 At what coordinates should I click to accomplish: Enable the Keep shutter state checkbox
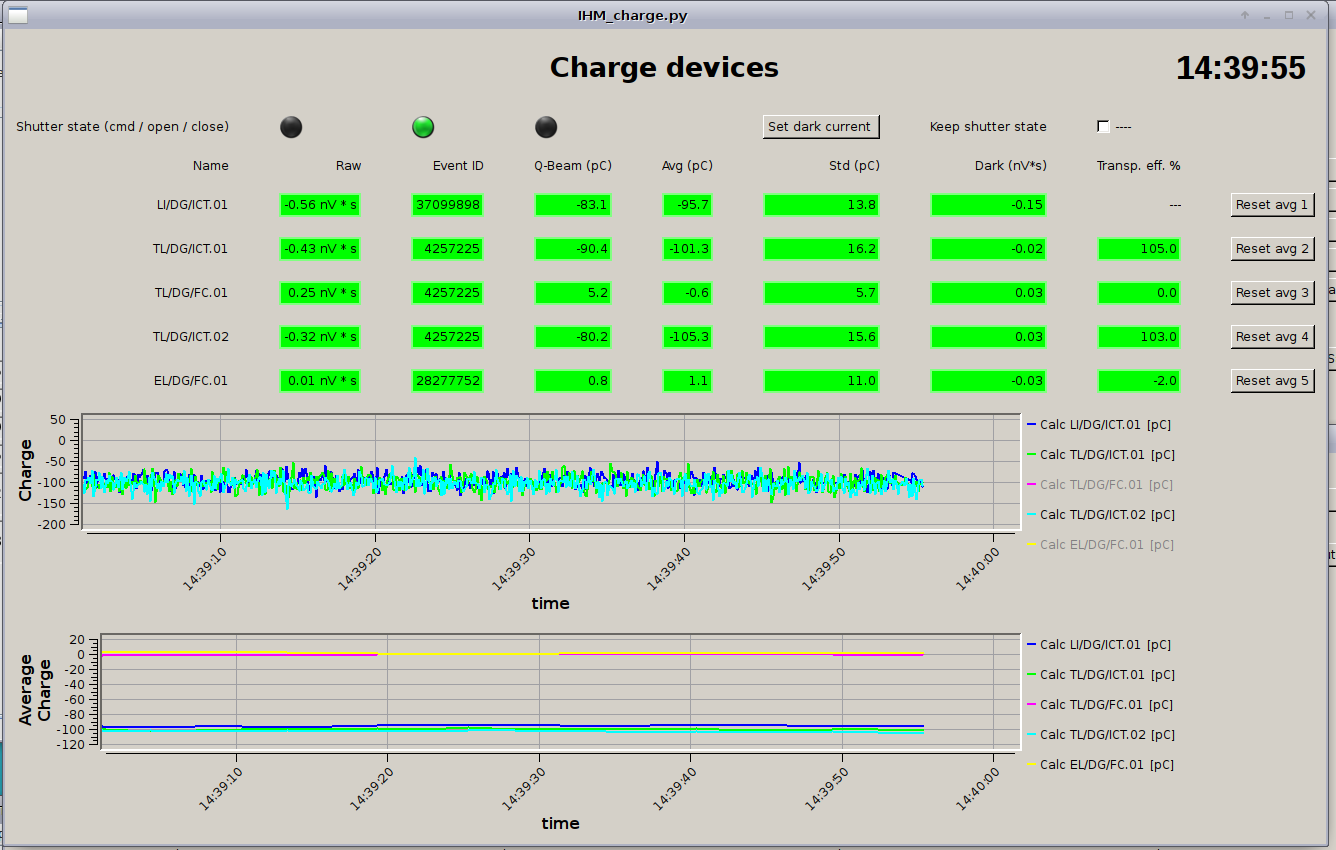(1103, 127)
